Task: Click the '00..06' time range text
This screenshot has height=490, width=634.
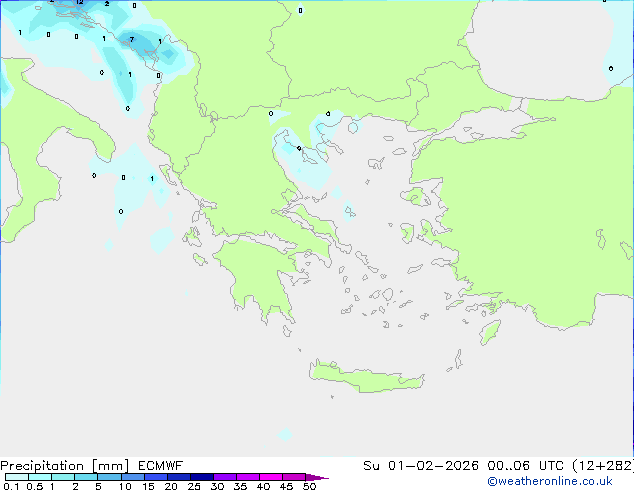Action: 508,466
